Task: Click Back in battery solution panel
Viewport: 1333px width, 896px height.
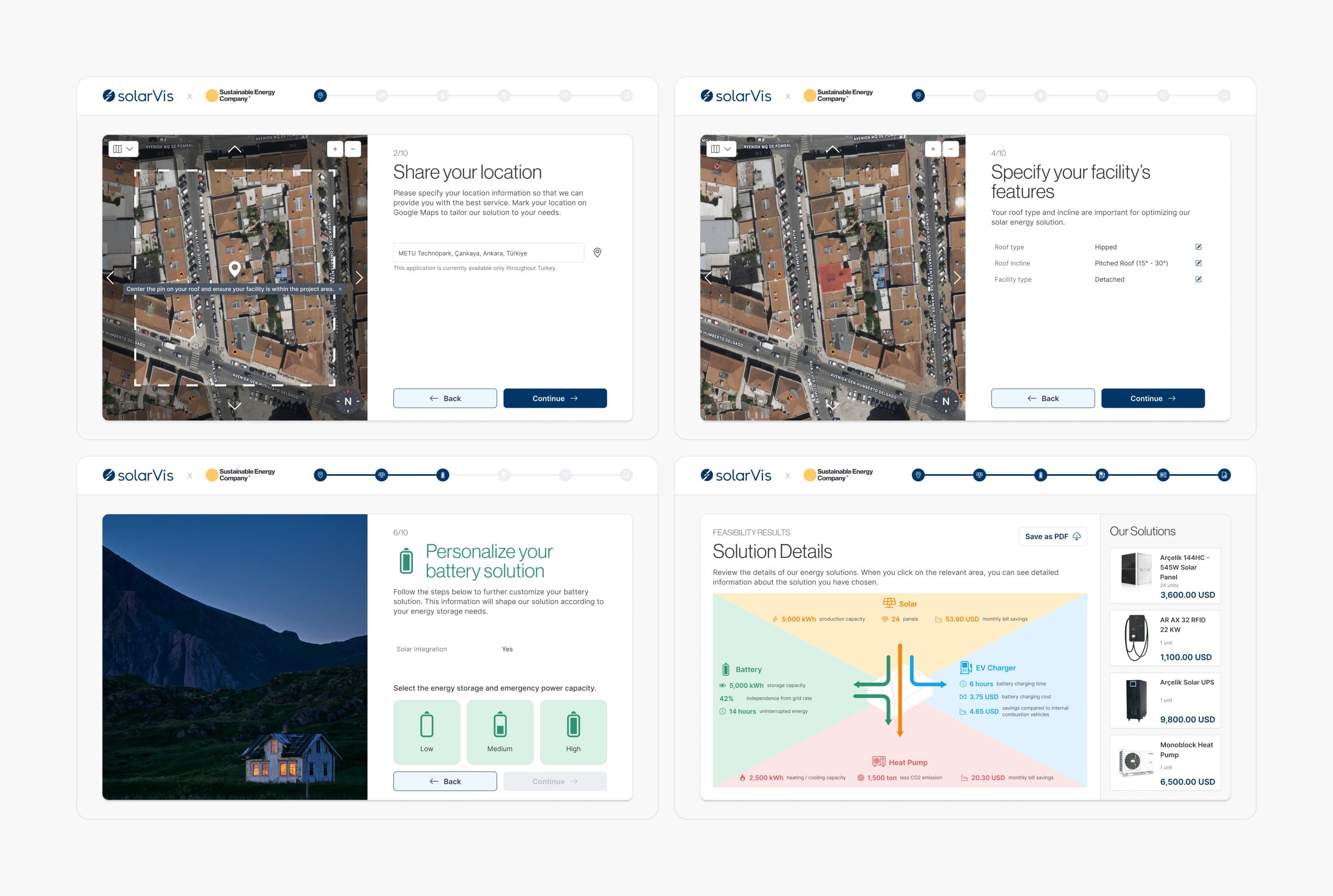Action: coord(445,781)
